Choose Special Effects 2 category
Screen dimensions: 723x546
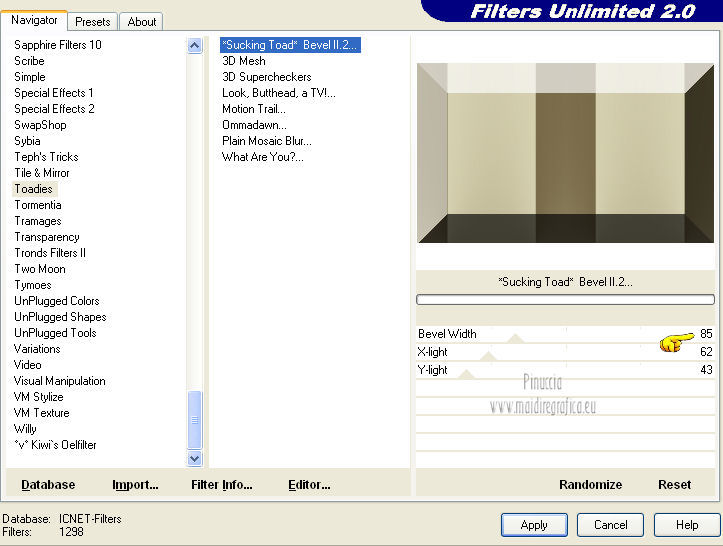click(54, 109)
